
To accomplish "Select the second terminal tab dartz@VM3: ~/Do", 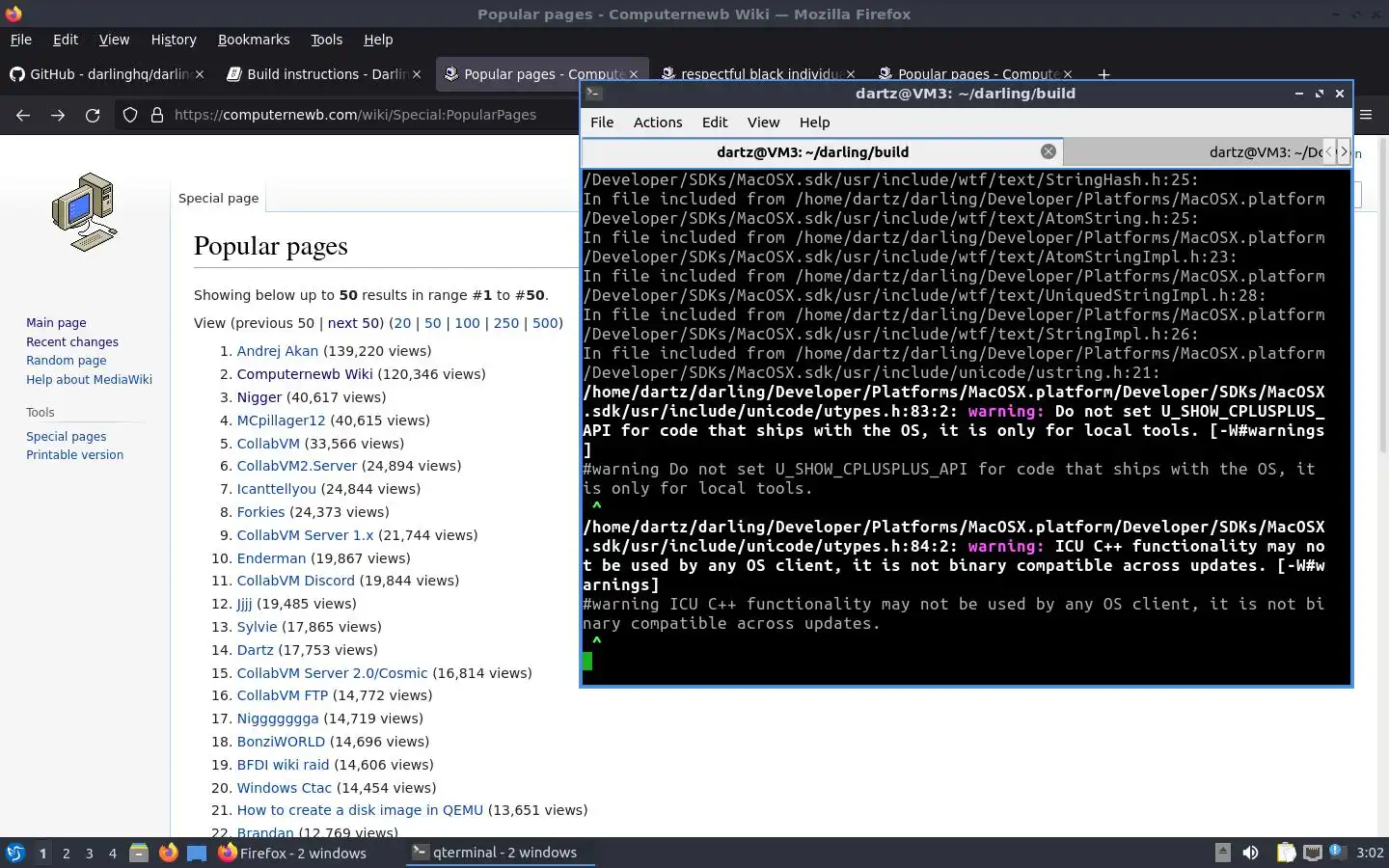I will (1192, 151).
